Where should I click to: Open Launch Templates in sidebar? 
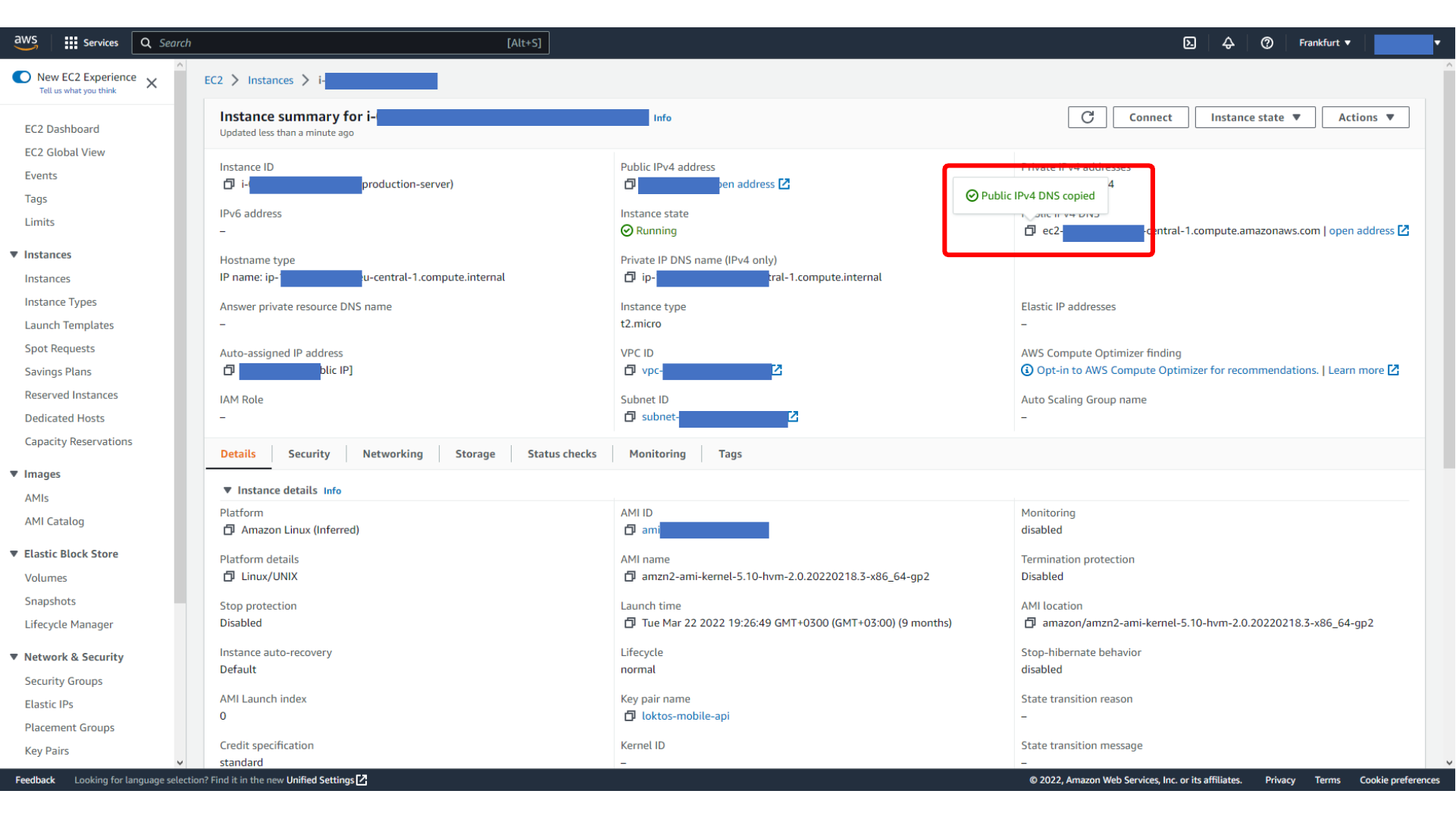[69, 325]
